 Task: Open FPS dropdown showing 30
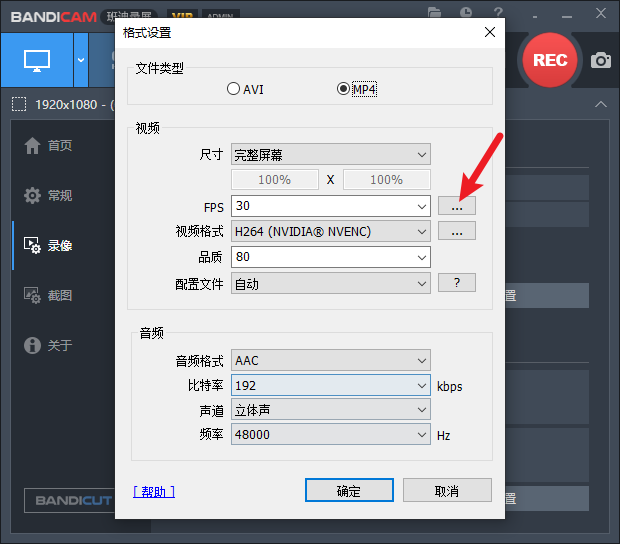pos(331,206)
